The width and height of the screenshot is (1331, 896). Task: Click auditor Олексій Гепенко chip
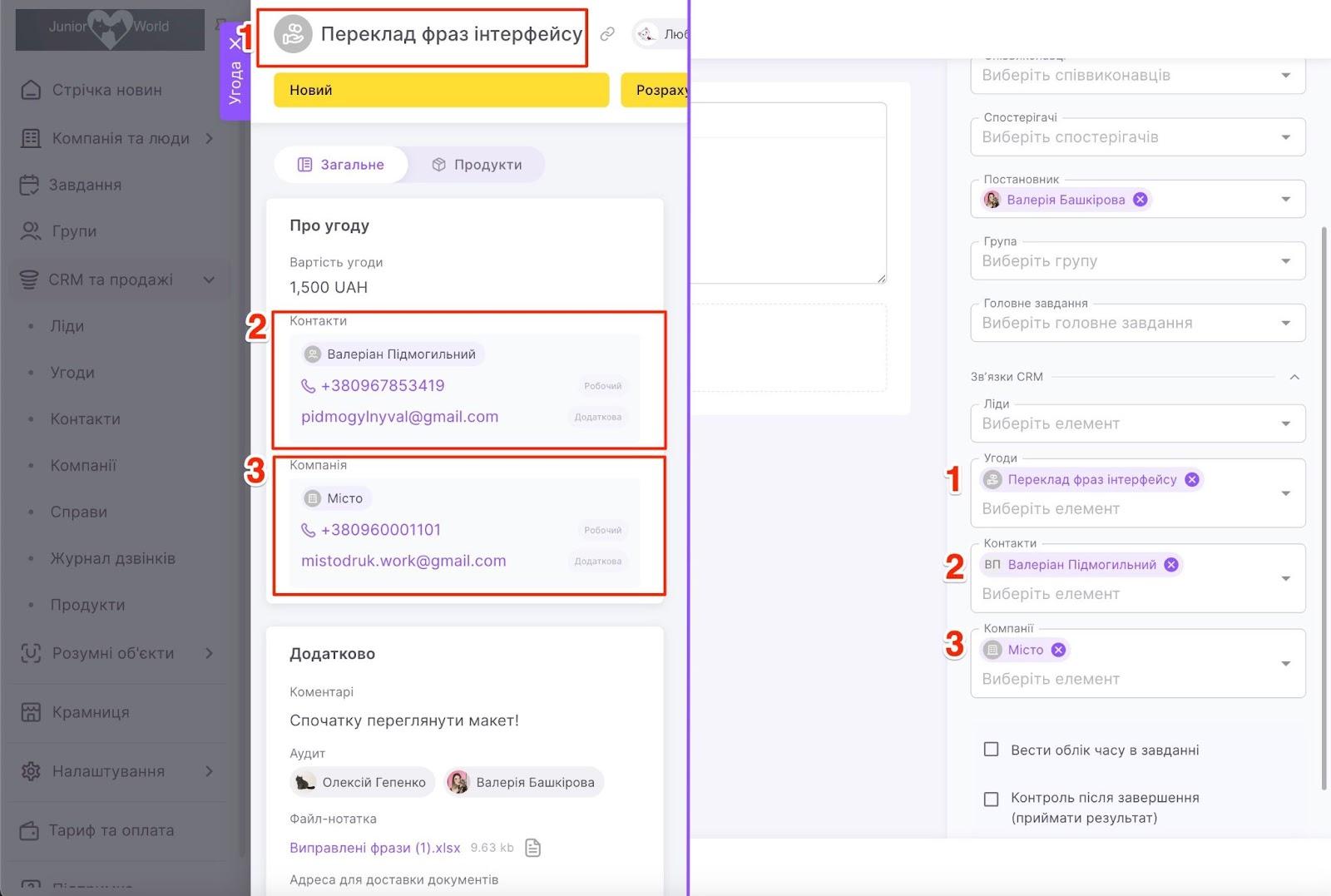tap(363, 782)
